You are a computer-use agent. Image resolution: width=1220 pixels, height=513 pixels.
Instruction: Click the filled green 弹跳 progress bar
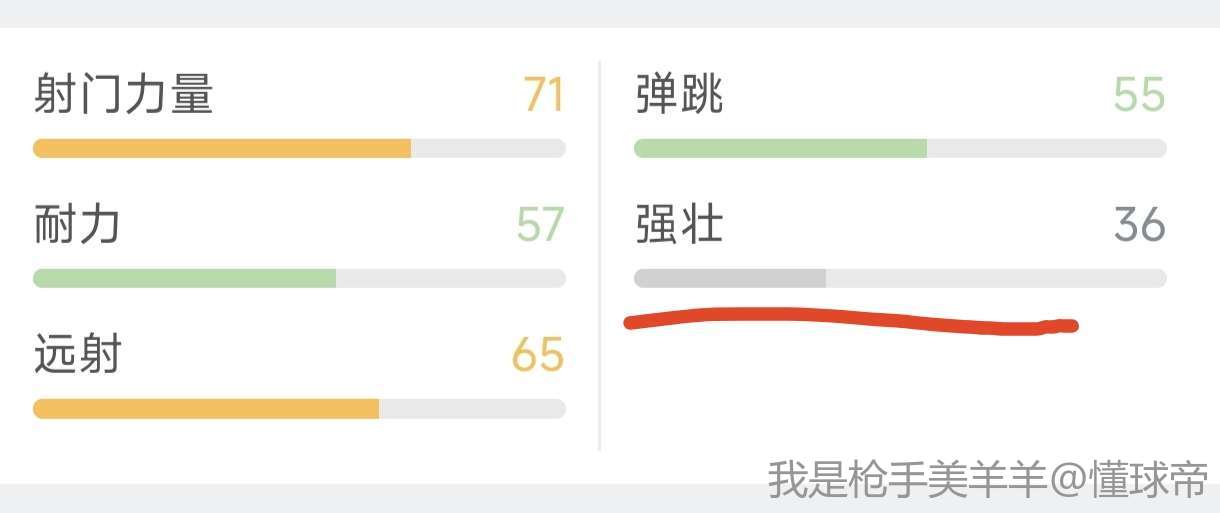(x=780, y=149)
